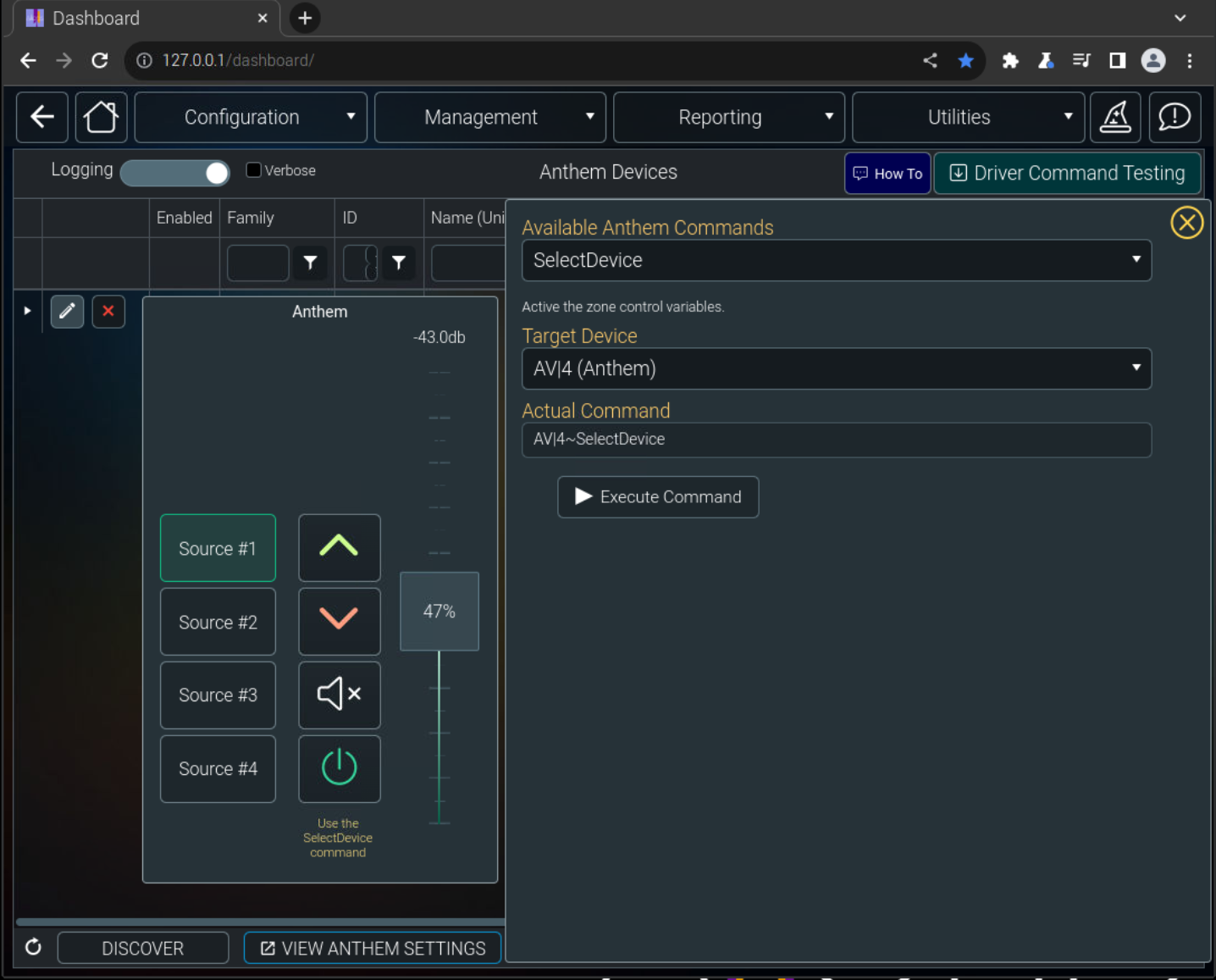
Task: Click the ID filter input box
Action: click(x=361, y=263)
